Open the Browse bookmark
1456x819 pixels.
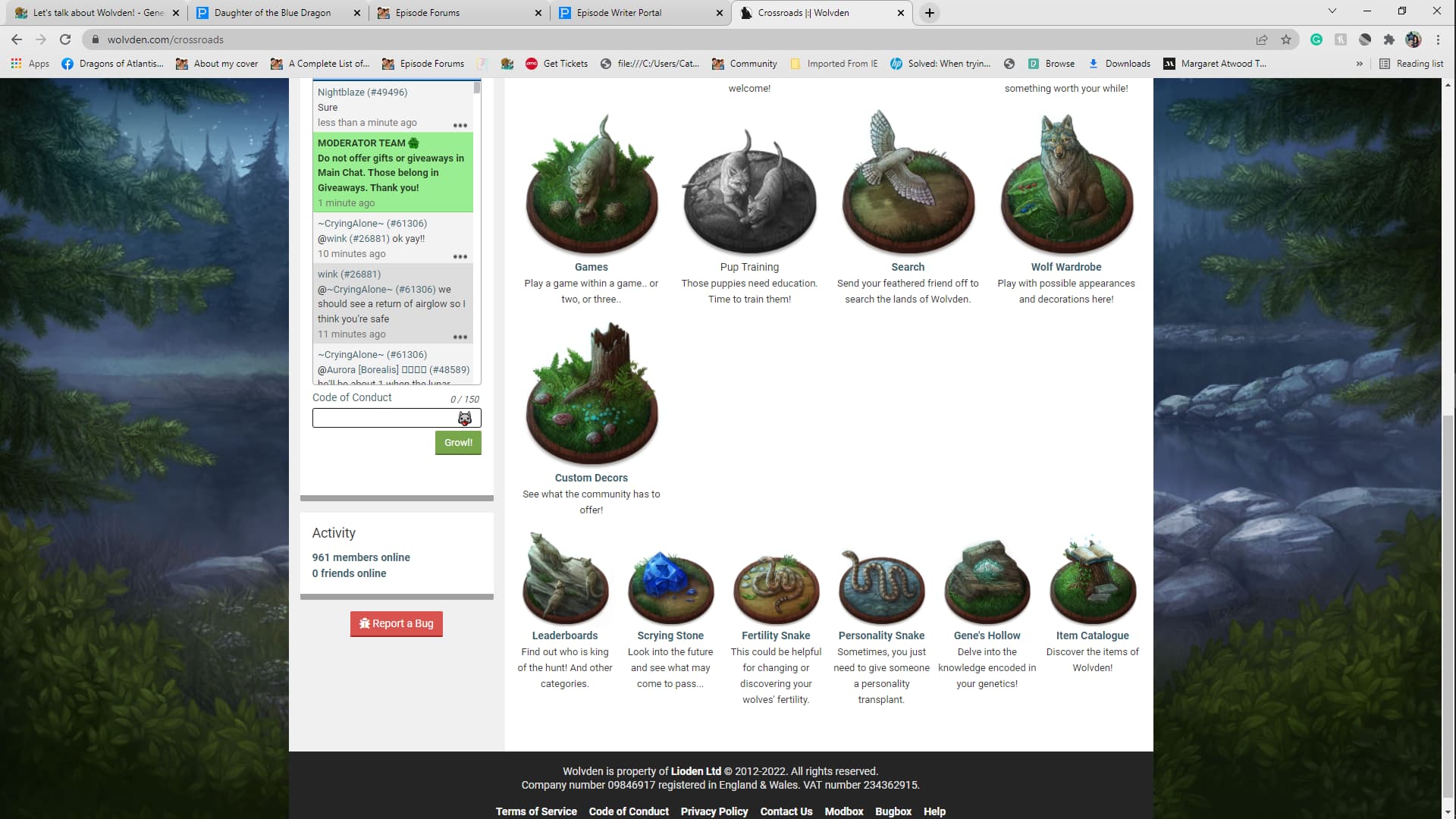[x=1051, y=64]
